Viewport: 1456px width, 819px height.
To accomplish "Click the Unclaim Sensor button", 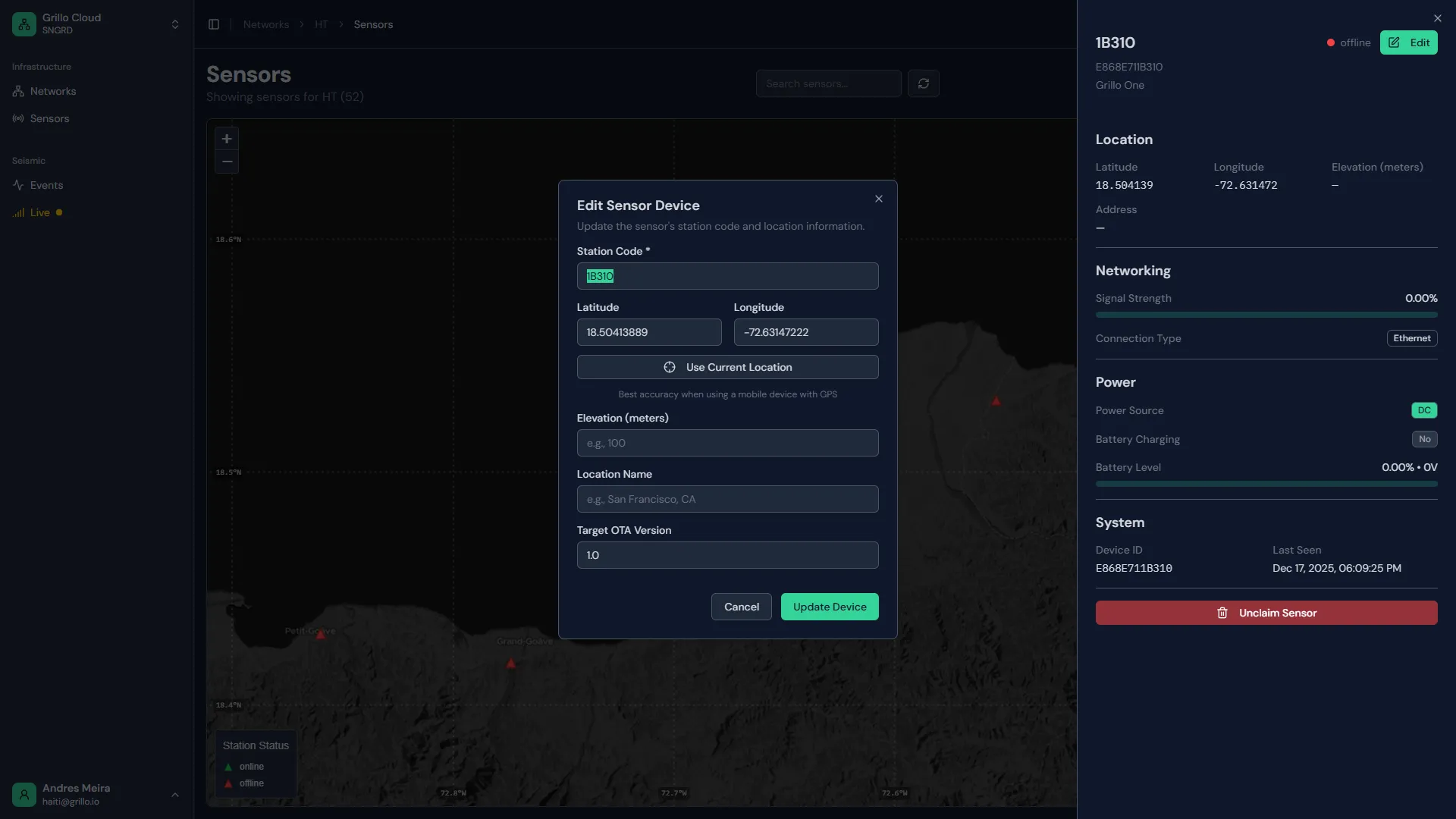I will (x=1266, y=613).
